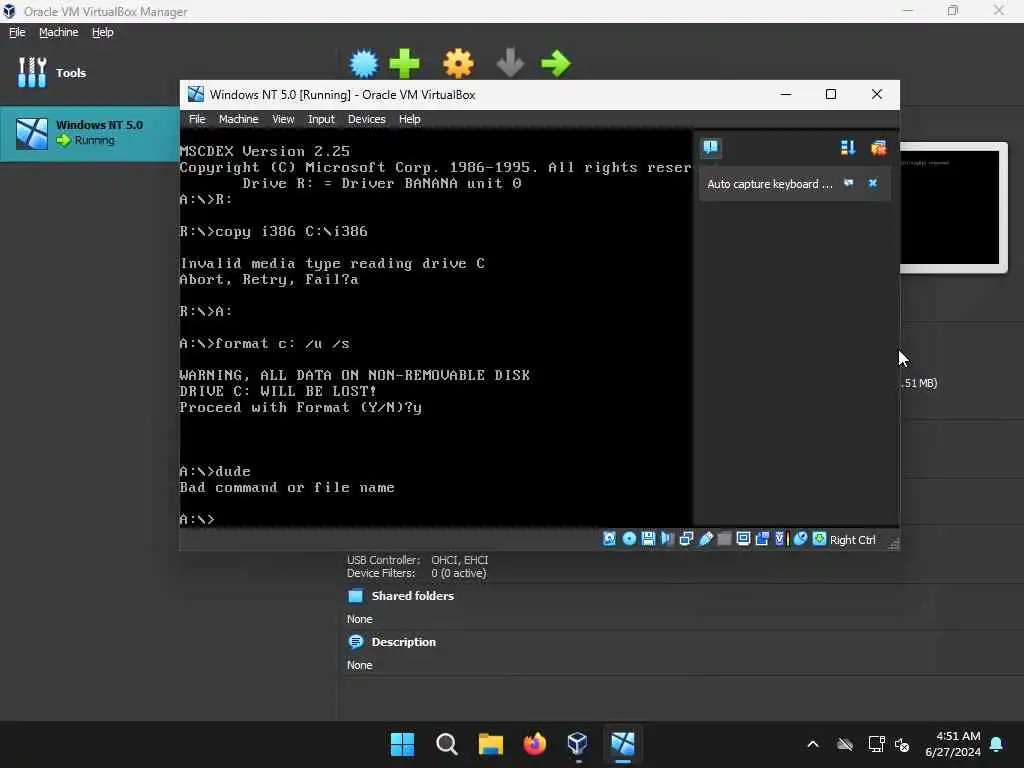Click the VM preview thumbnail in Manager
1024x768 pixels.
(950, 207)
